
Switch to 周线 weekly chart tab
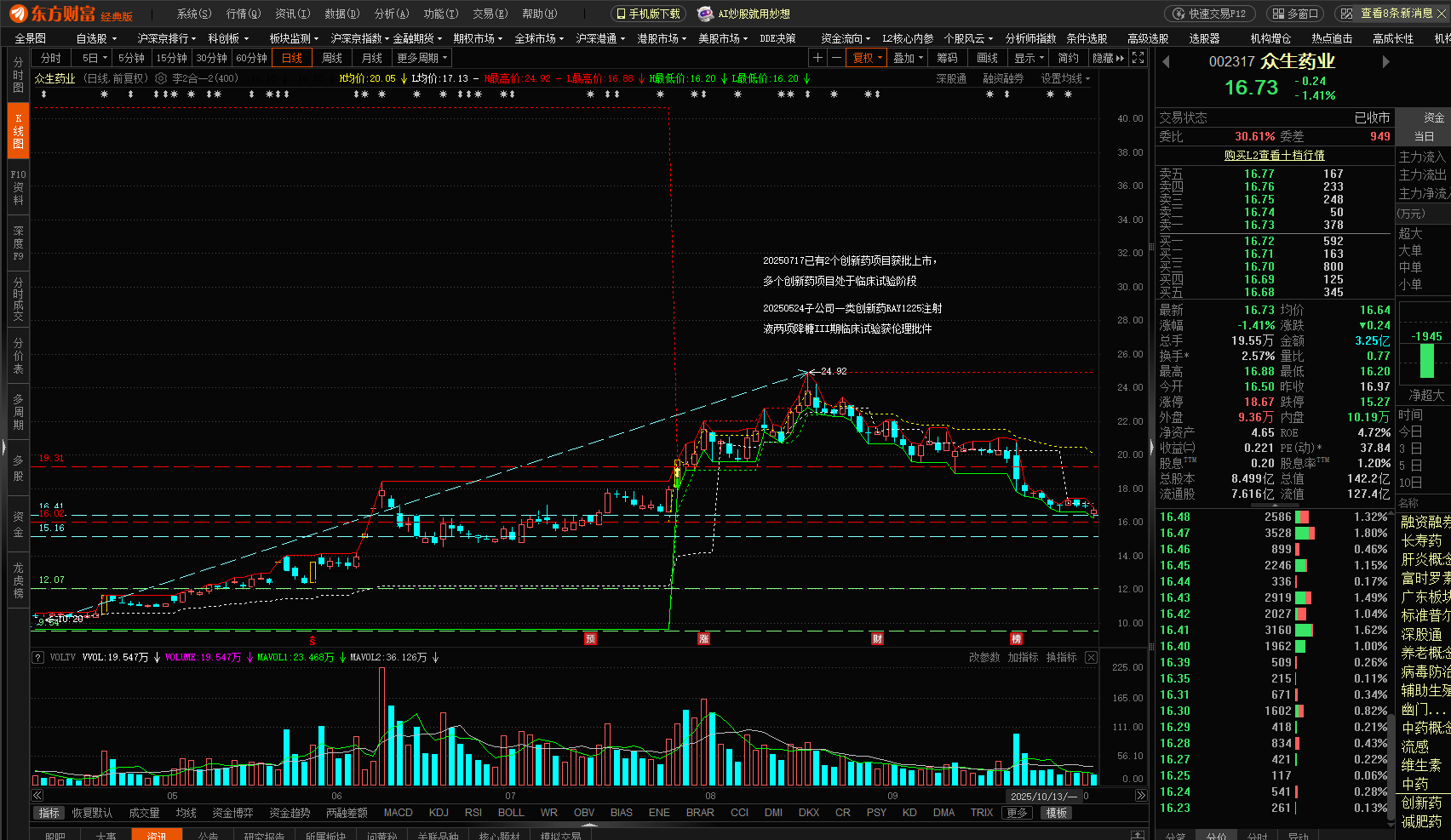(331, 58)
